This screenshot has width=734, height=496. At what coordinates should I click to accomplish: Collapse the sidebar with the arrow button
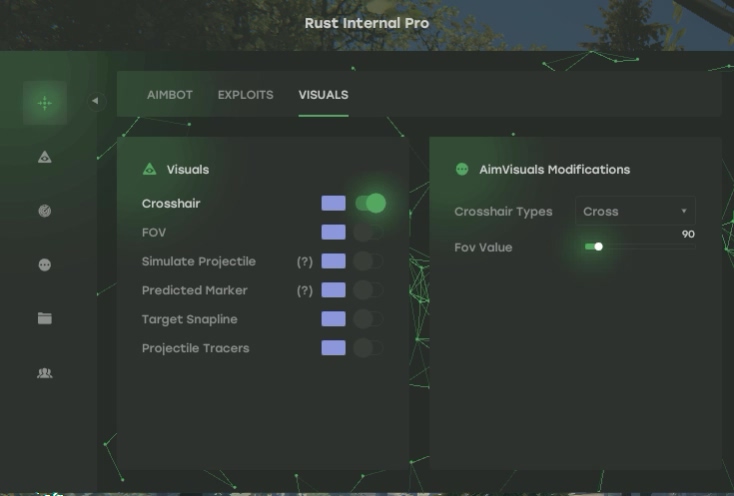96,101
